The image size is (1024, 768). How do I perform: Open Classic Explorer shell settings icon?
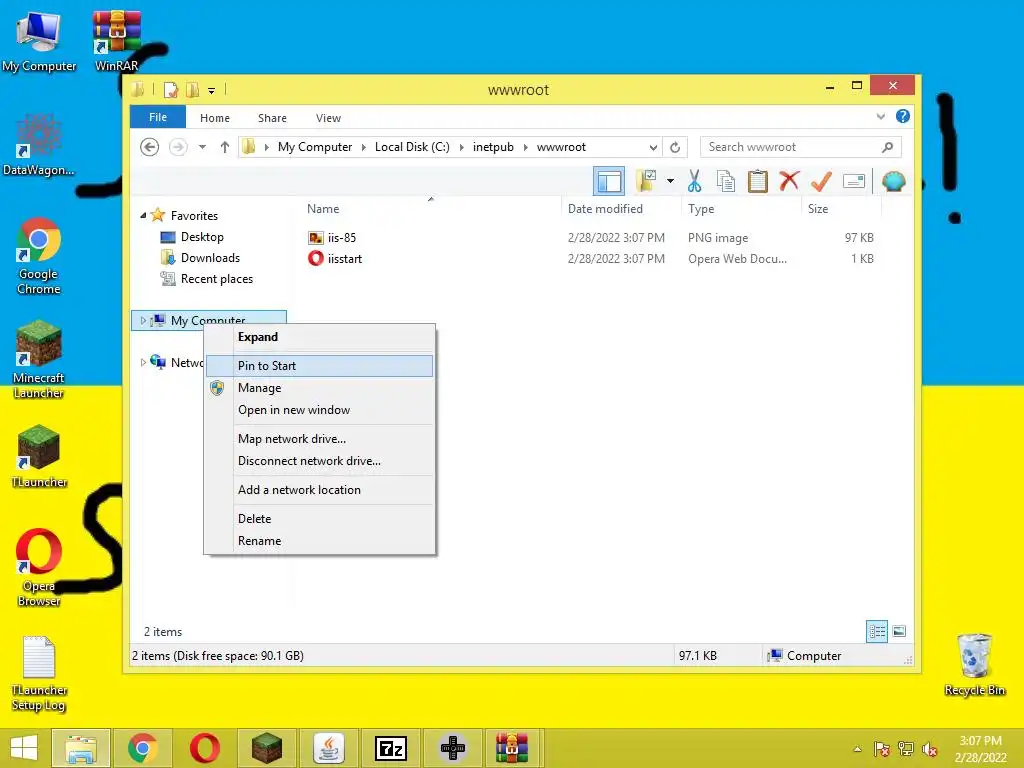tap(893, 181)
